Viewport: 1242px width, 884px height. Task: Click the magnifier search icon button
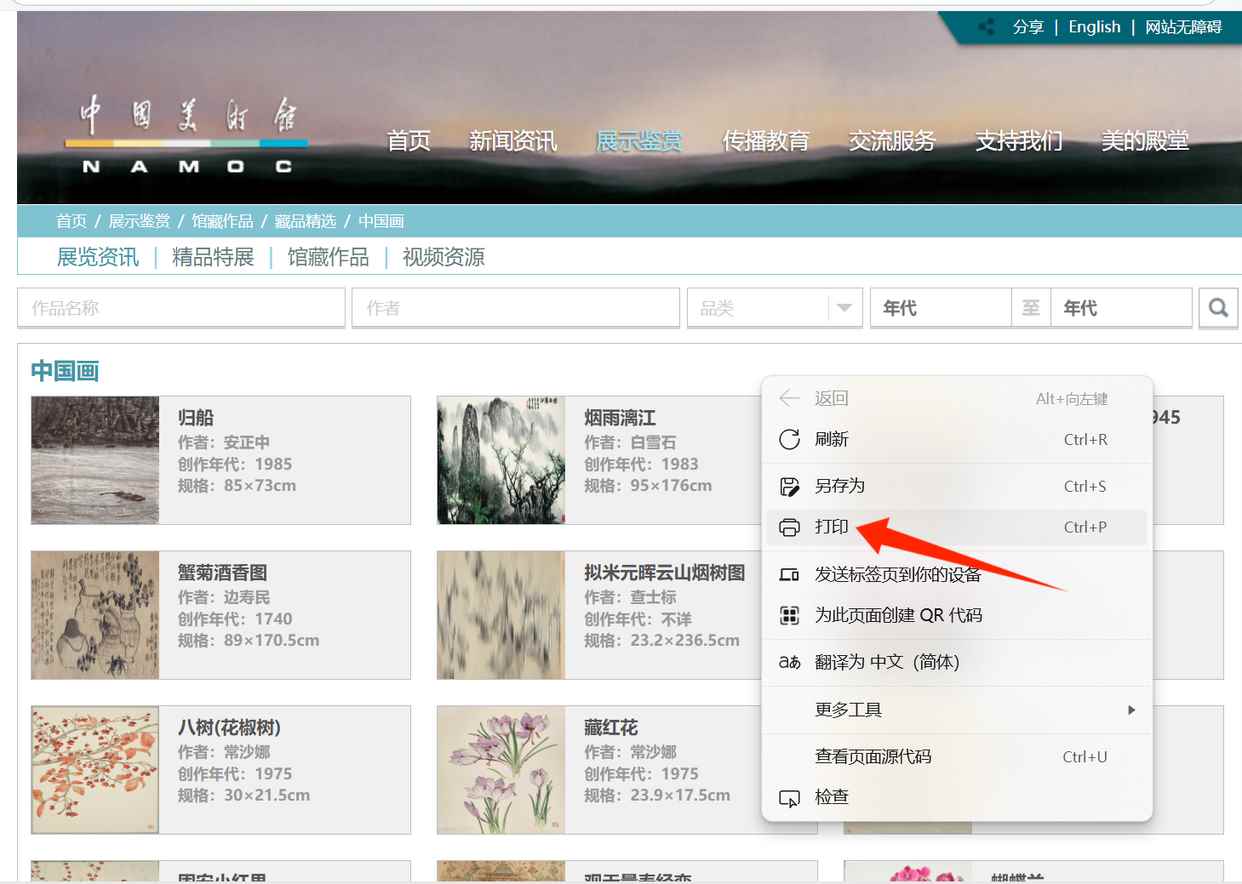tap(1217, 308)
